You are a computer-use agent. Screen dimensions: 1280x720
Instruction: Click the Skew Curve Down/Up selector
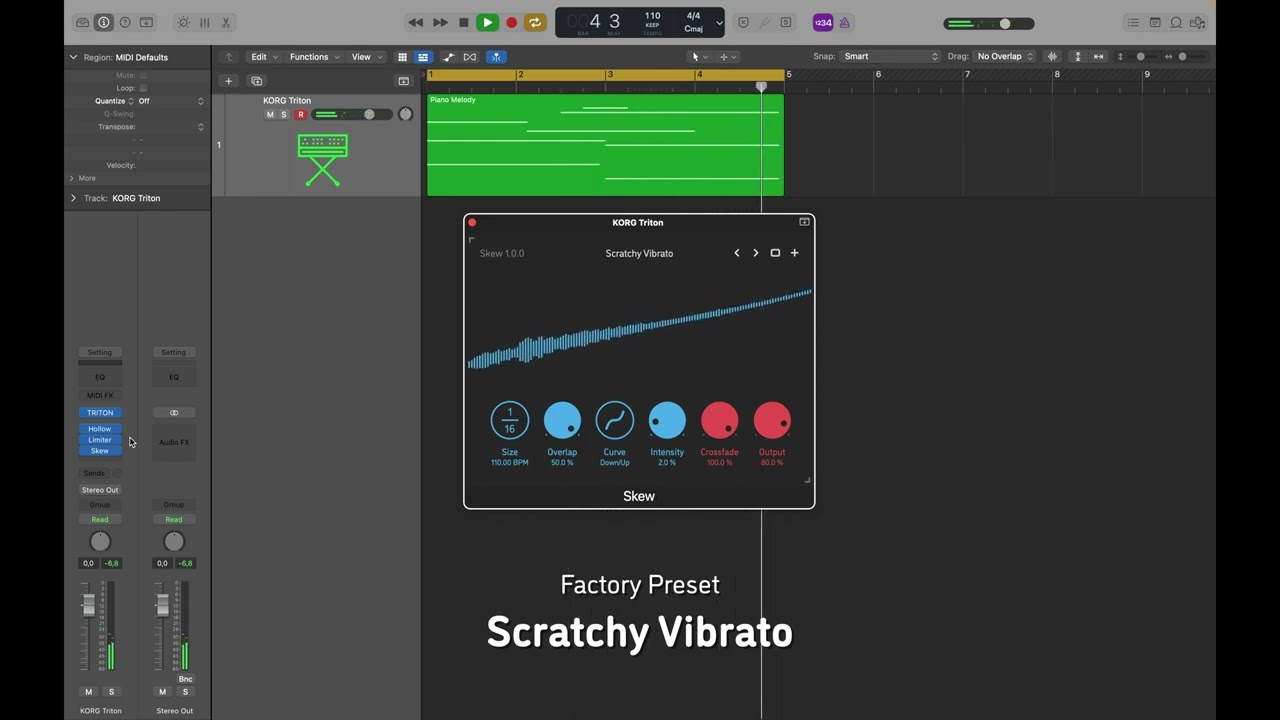pos(614,421)
